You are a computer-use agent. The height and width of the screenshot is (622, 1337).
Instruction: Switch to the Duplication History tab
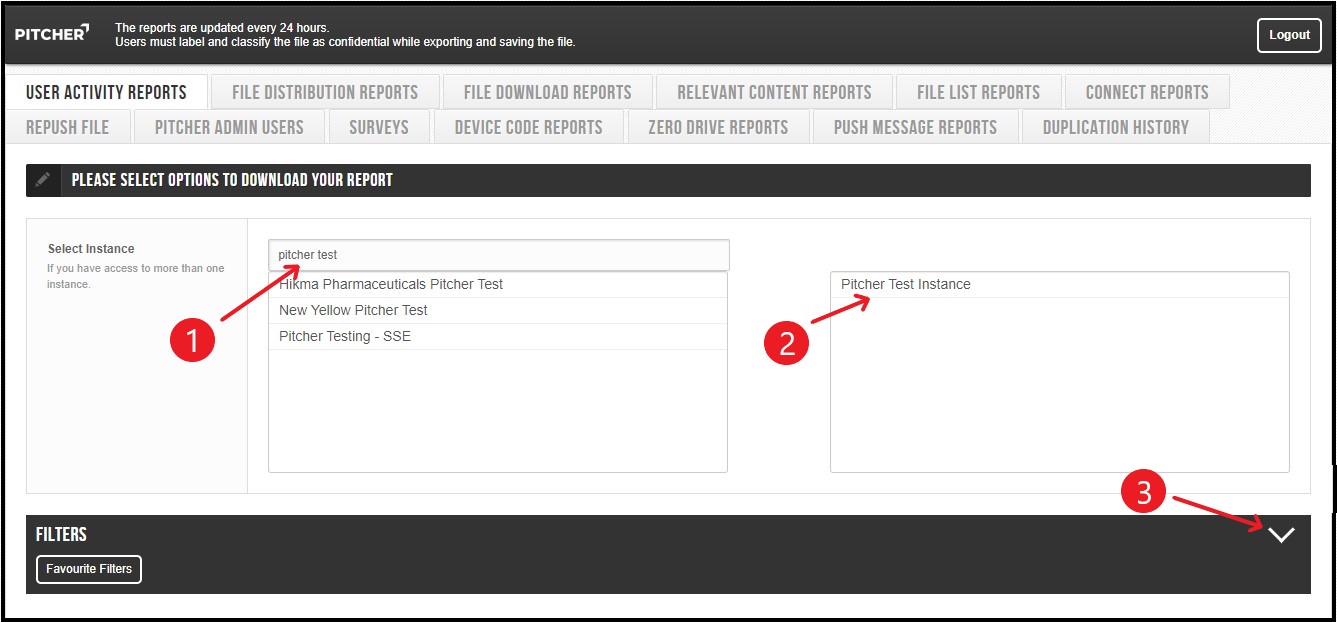click(1114, 126)
